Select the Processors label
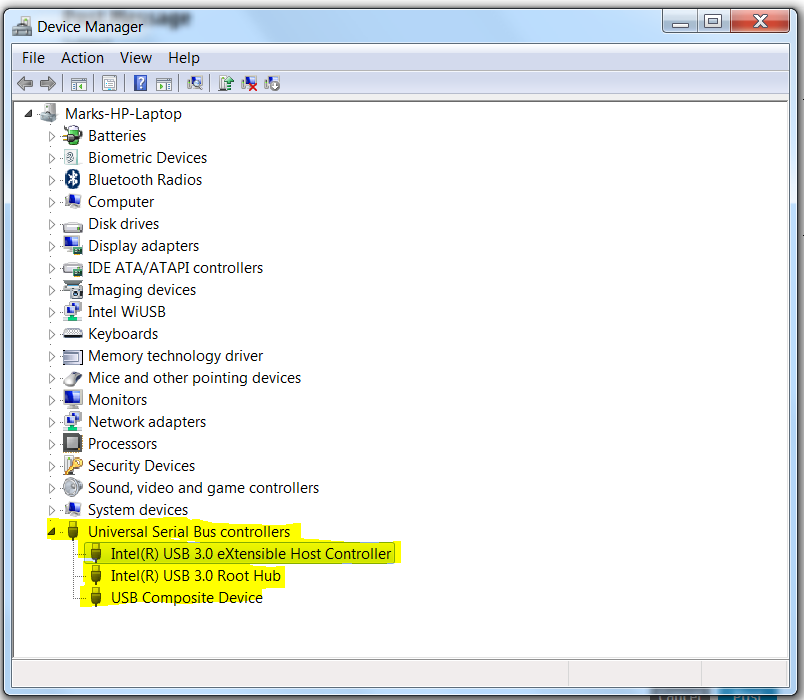Screen dimensions: 804x700 click(x=122, y=444)
